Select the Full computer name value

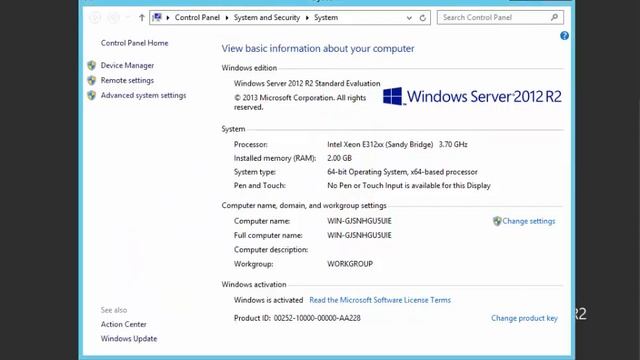tap(359, 235)
